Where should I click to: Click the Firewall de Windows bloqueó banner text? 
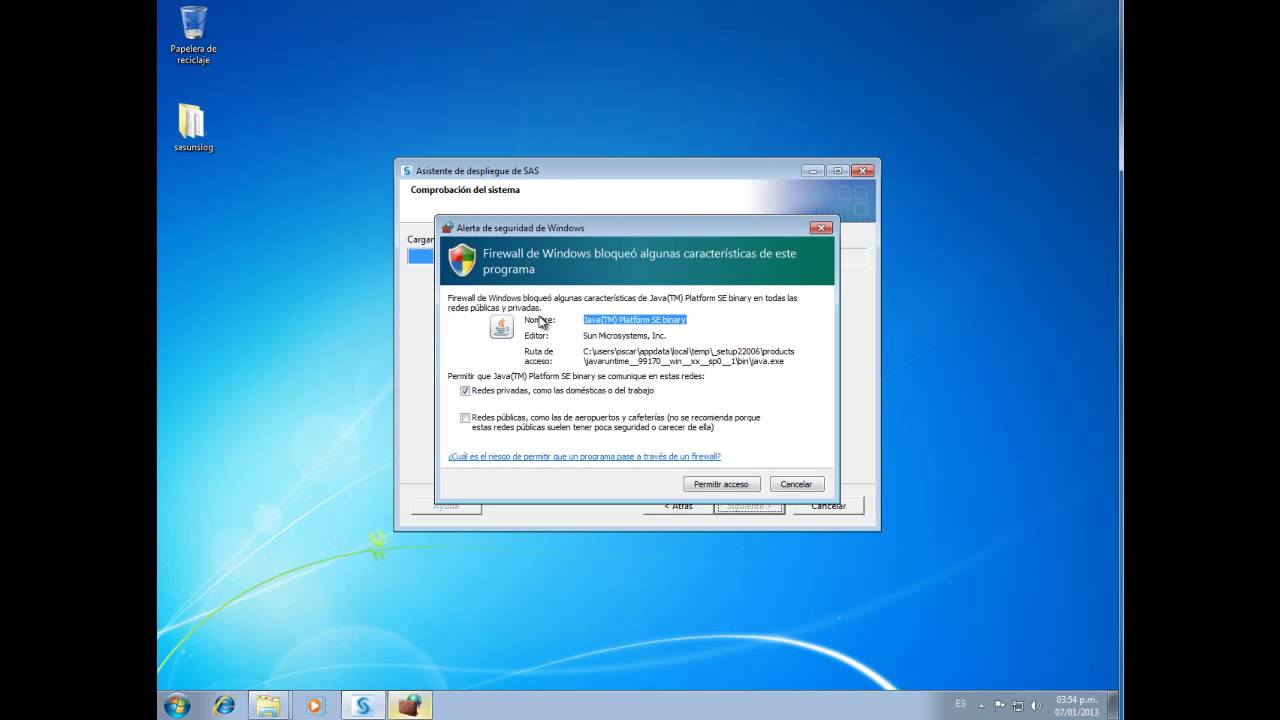click(x=640, y=261)
